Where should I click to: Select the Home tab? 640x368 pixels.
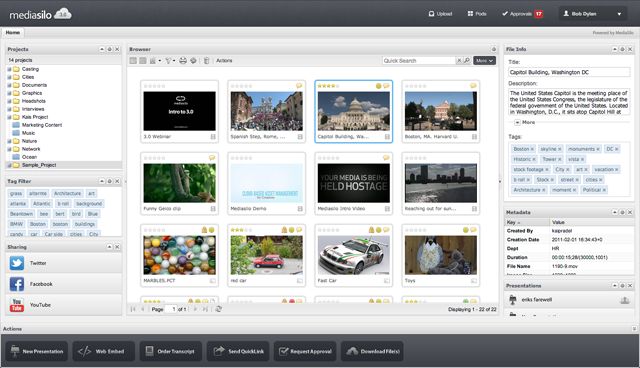click(13, 33)
